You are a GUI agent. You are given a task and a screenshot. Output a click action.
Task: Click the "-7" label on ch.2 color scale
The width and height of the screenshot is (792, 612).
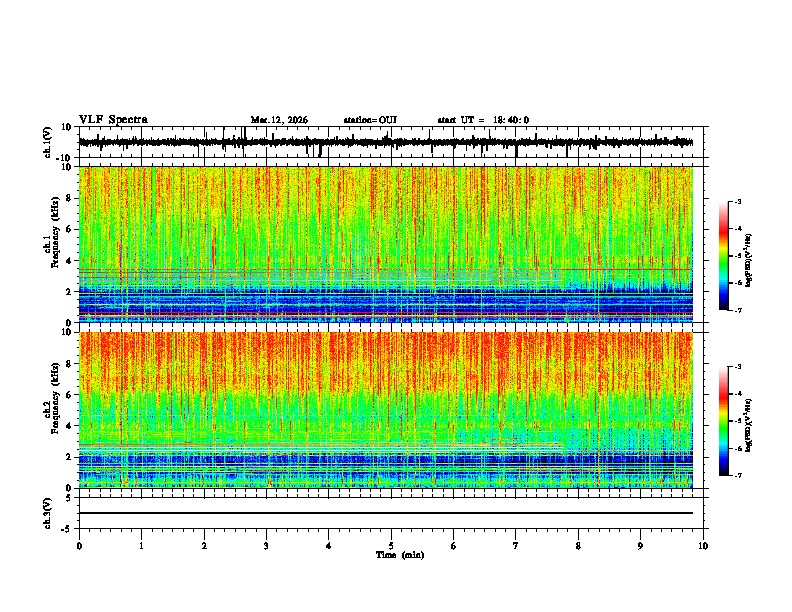click(x=738, y=475)
